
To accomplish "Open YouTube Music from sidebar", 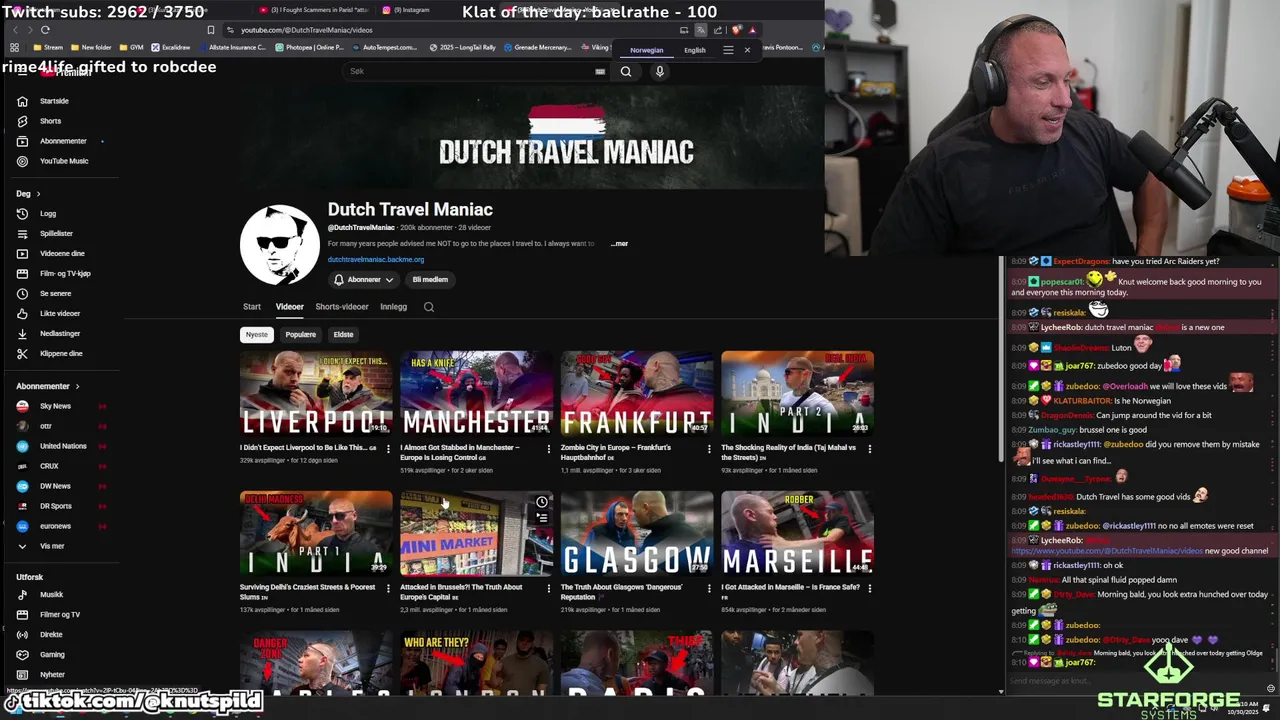I will click(63, 161).
